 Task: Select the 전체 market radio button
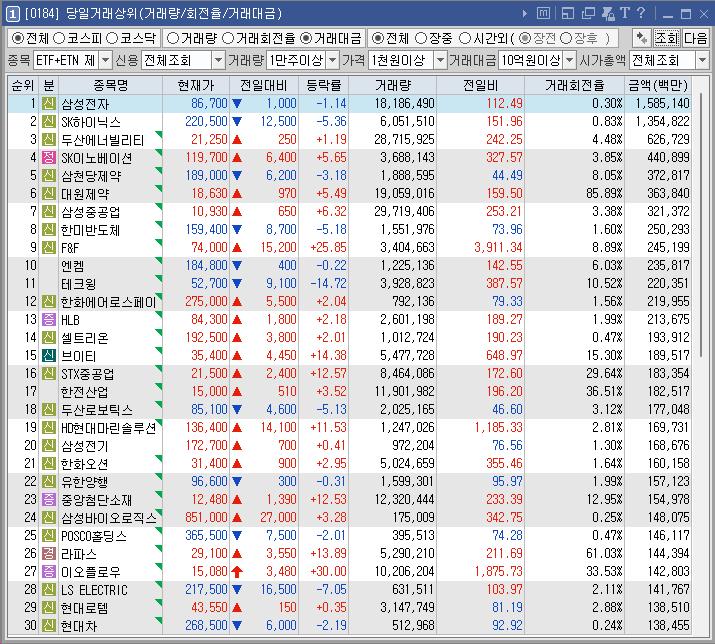17,38
